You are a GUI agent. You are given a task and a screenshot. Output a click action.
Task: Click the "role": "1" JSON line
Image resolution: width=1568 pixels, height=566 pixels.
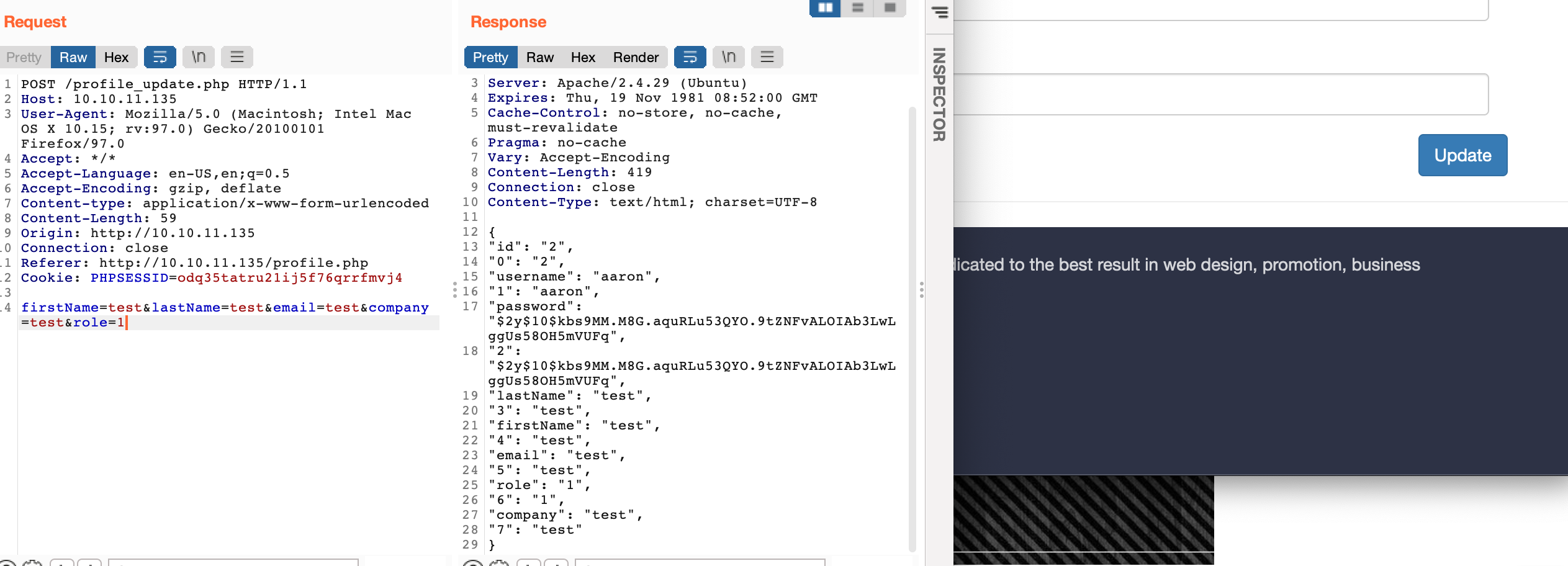(x=539, y=485)
